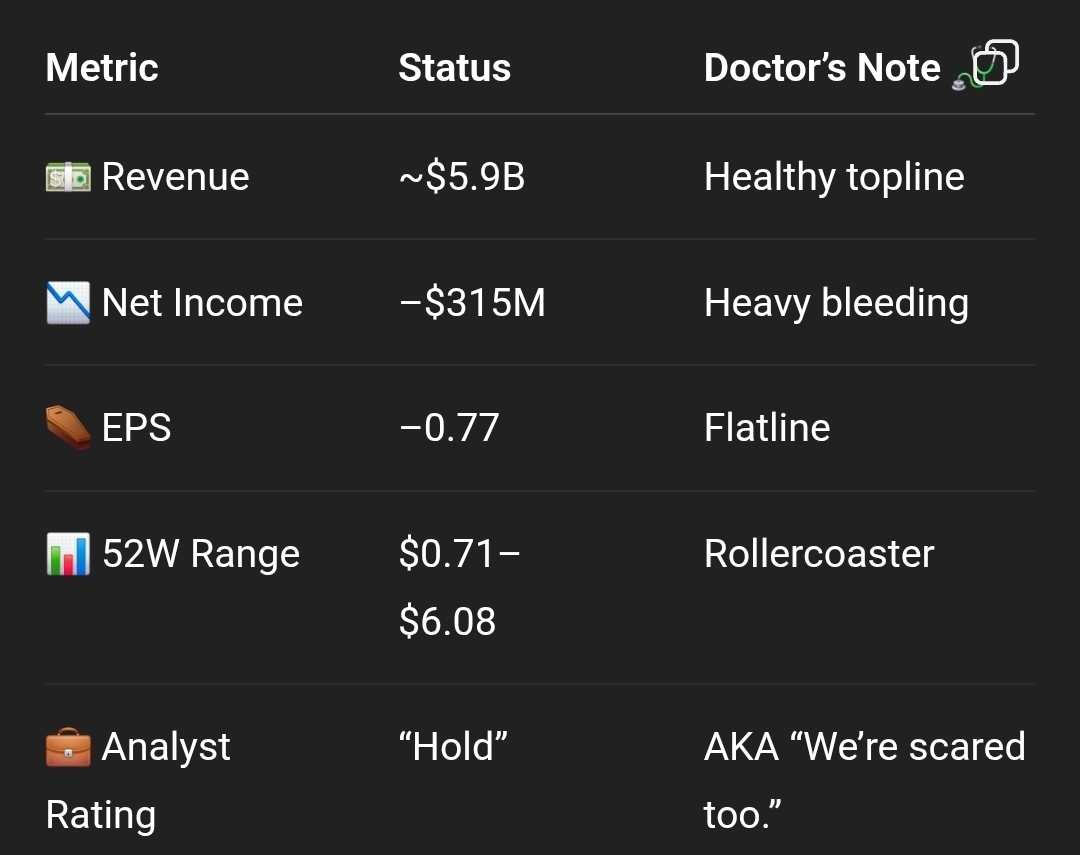The height and width of the screenshot is (855, 1080).
Task: Click the "Rollercoaster" note text
Action: coord(819,554)
